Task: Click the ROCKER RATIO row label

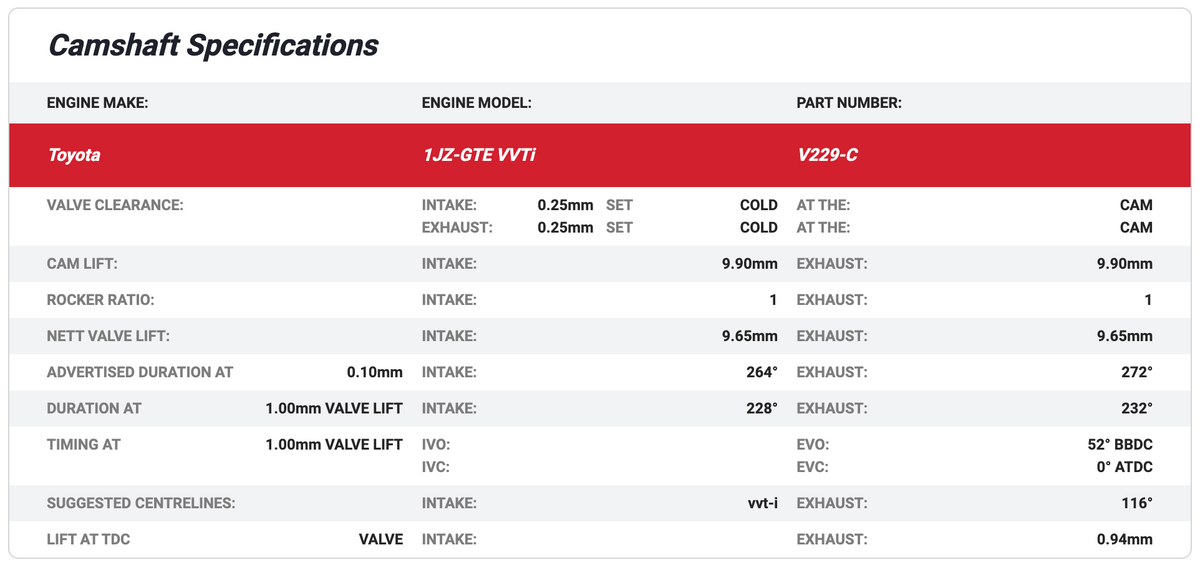Action: coord(101,300)
